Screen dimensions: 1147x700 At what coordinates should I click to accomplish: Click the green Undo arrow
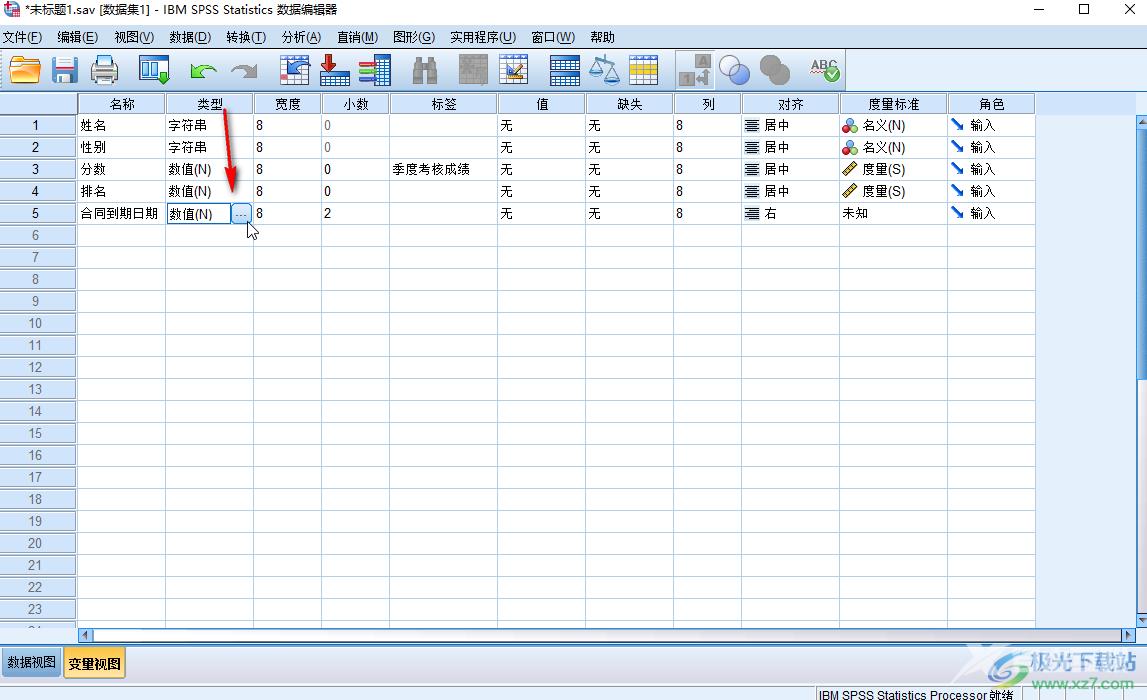(x=203, y=71)
